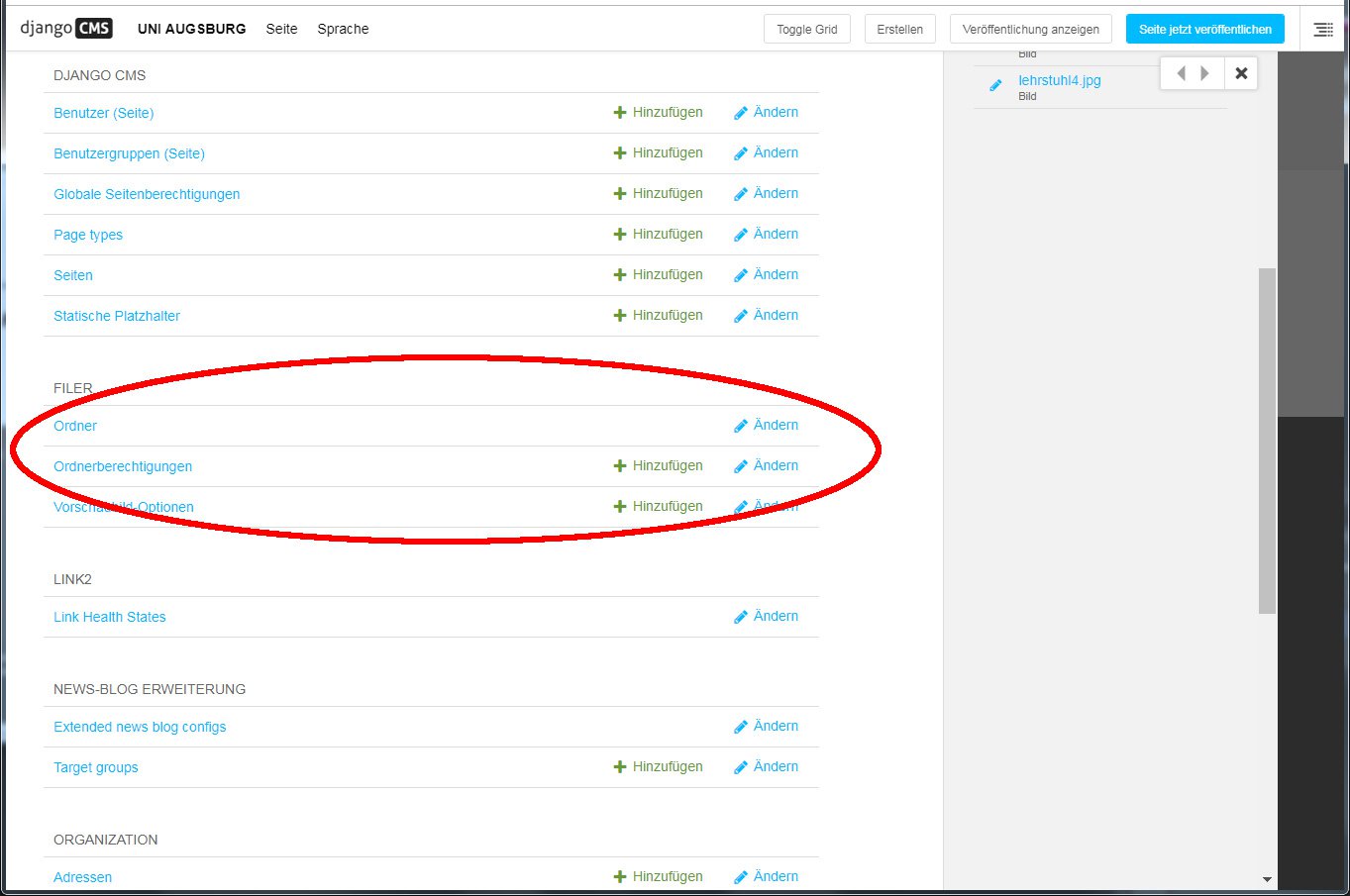
Task: Open the Vorschaubild-Optionen link
Action: [x=124, y=507]
